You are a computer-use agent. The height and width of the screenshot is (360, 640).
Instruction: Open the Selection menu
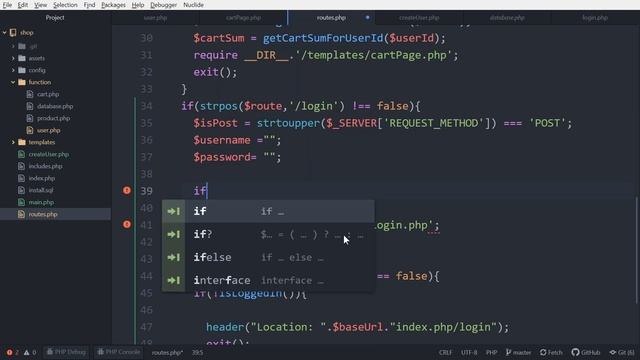[x=65, y=5]
